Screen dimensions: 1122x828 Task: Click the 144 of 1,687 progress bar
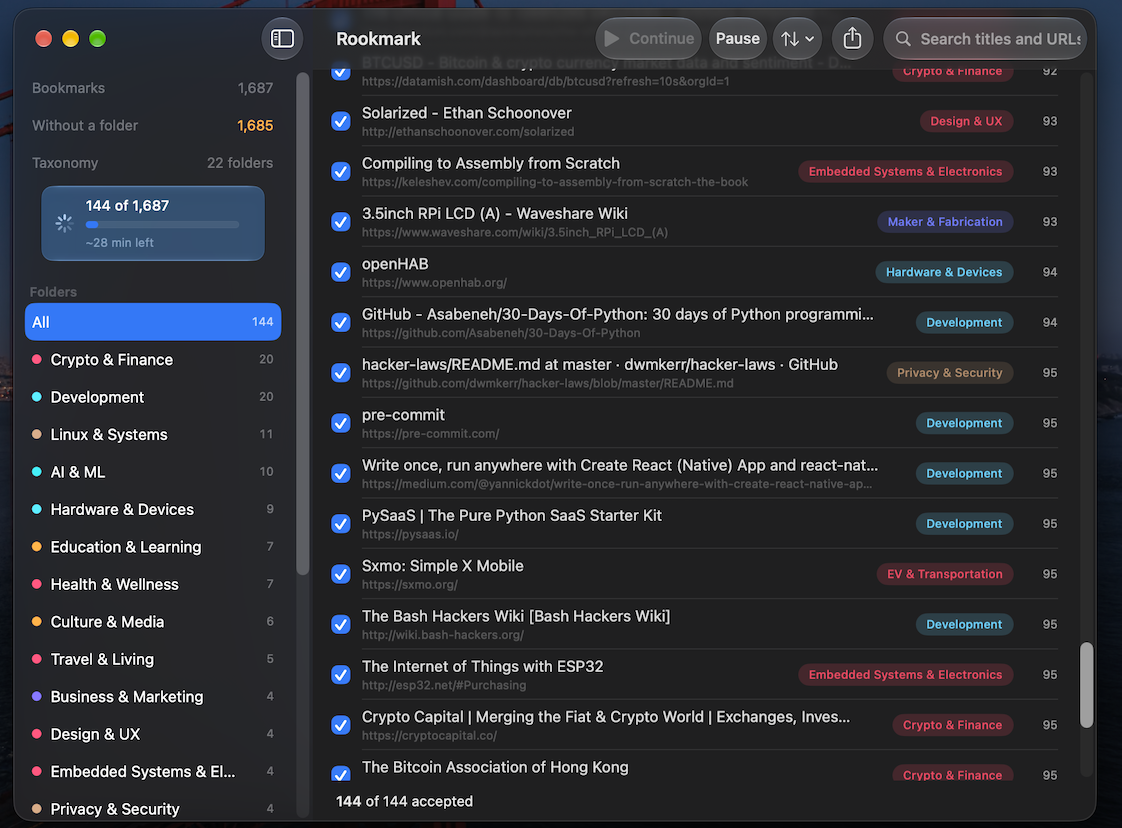[x=162, y=225]
